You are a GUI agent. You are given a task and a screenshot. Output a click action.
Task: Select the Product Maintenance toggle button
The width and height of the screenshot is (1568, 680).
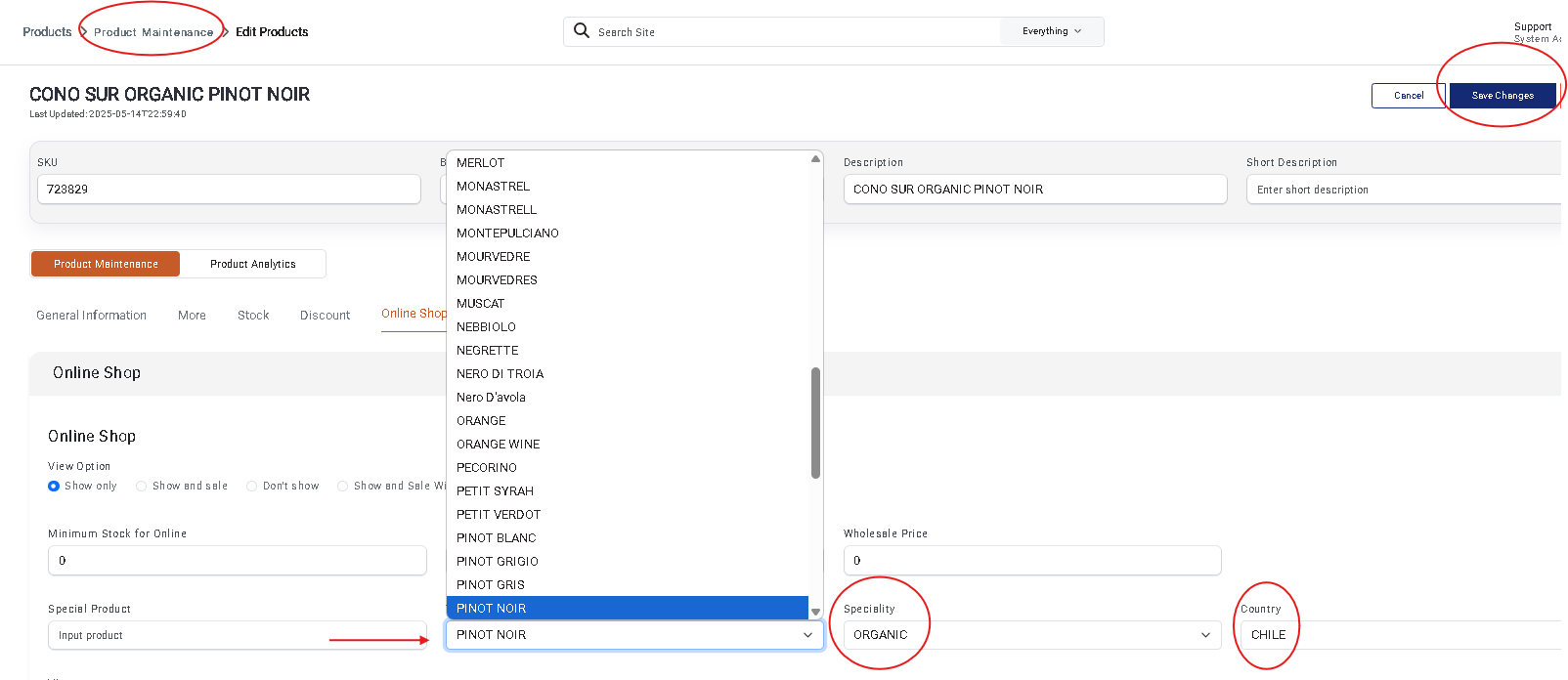pyautogui.click(x=106, y=264)
